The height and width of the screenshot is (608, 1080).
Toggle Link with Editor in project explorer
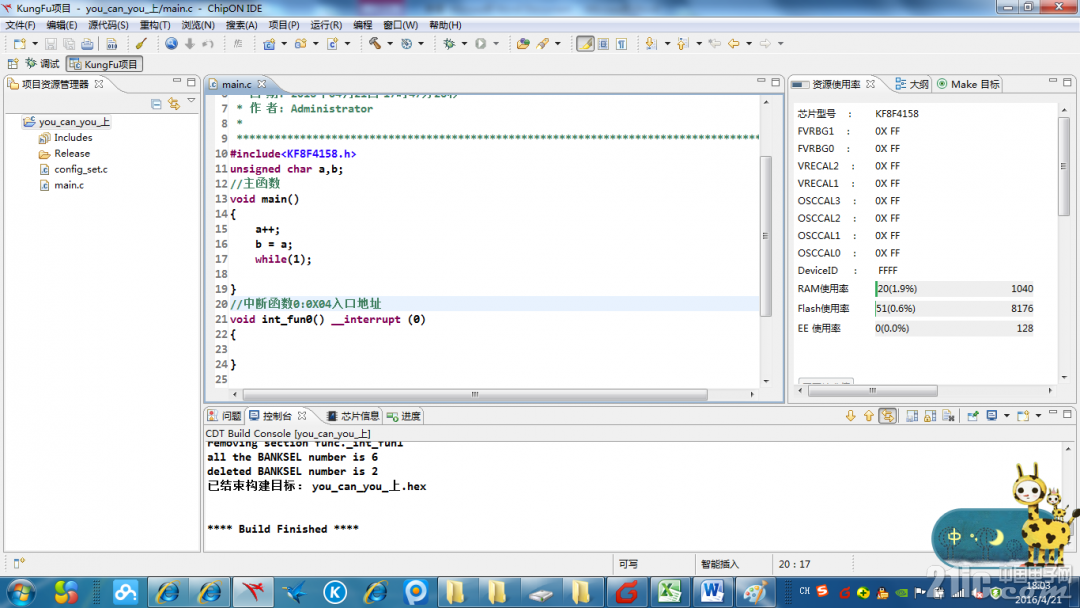(174, 104)
